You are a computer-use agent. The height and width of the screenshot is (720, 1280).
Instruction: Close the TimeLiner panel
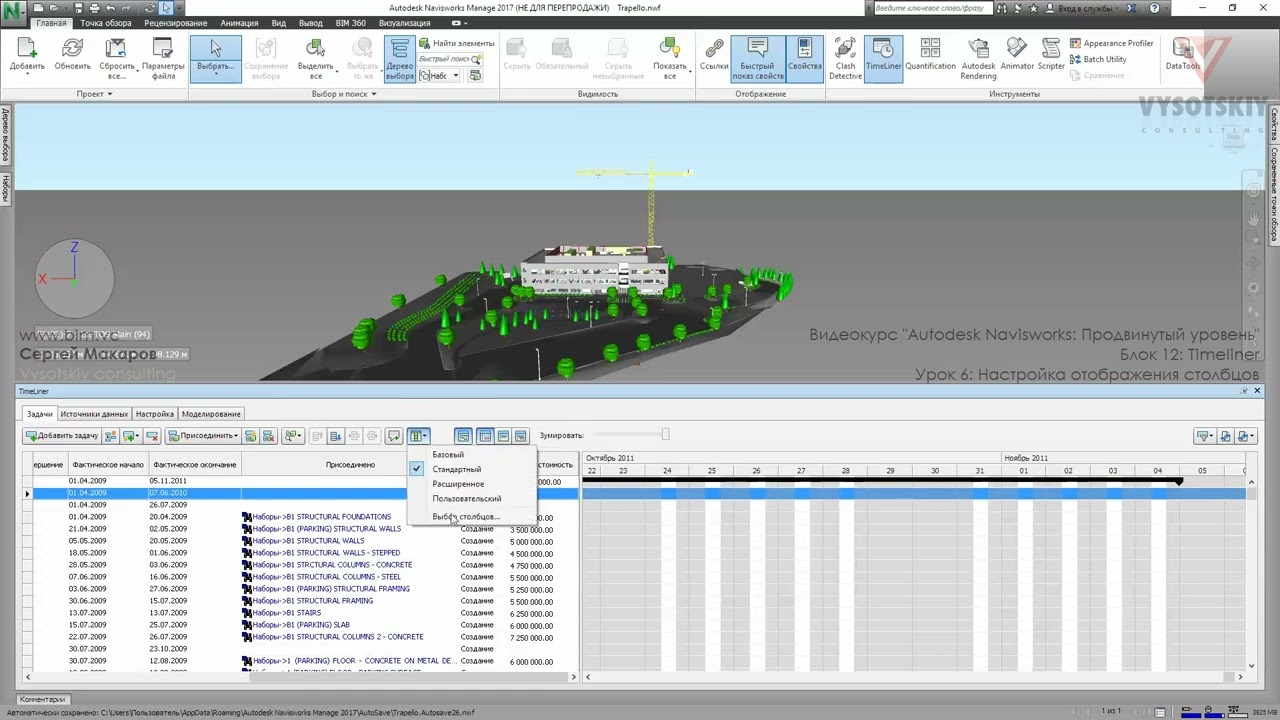[x=1257, y=391]
